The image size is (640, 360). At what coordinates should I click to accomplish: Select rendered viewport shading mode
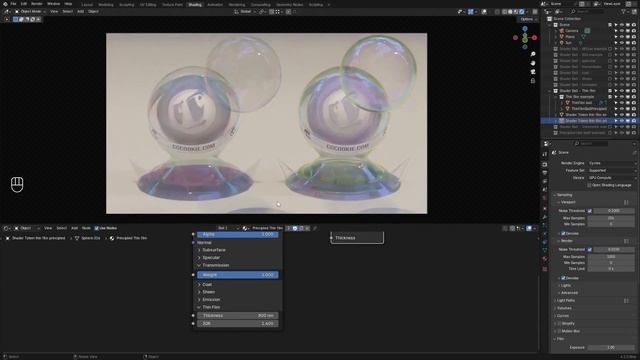(x=522, y=11)
